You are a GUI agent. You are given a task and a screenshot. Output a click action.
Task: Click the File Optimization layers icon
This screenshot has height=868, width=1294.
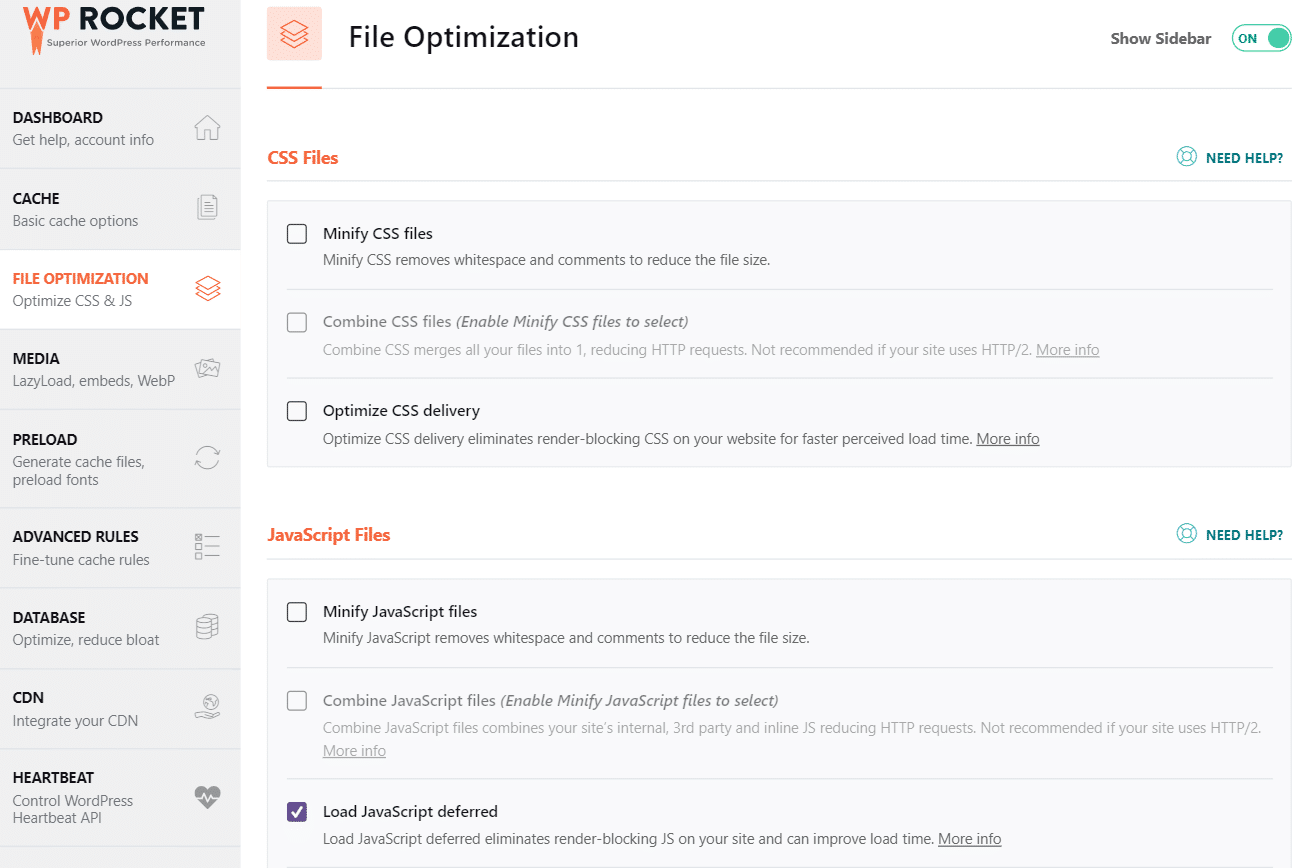click(207, 287)
